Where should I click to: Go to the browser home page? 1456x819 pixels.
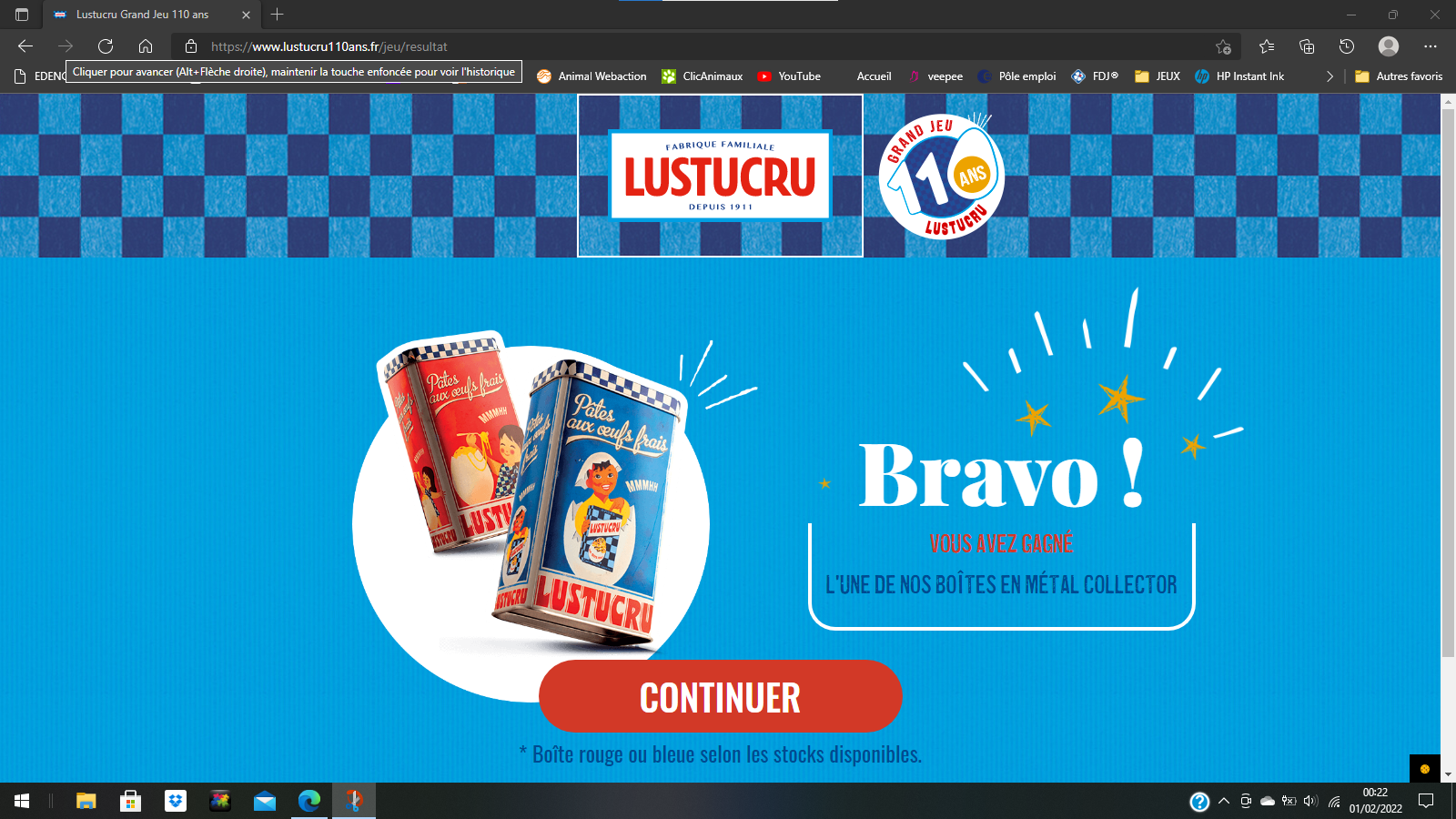point(146,46)
